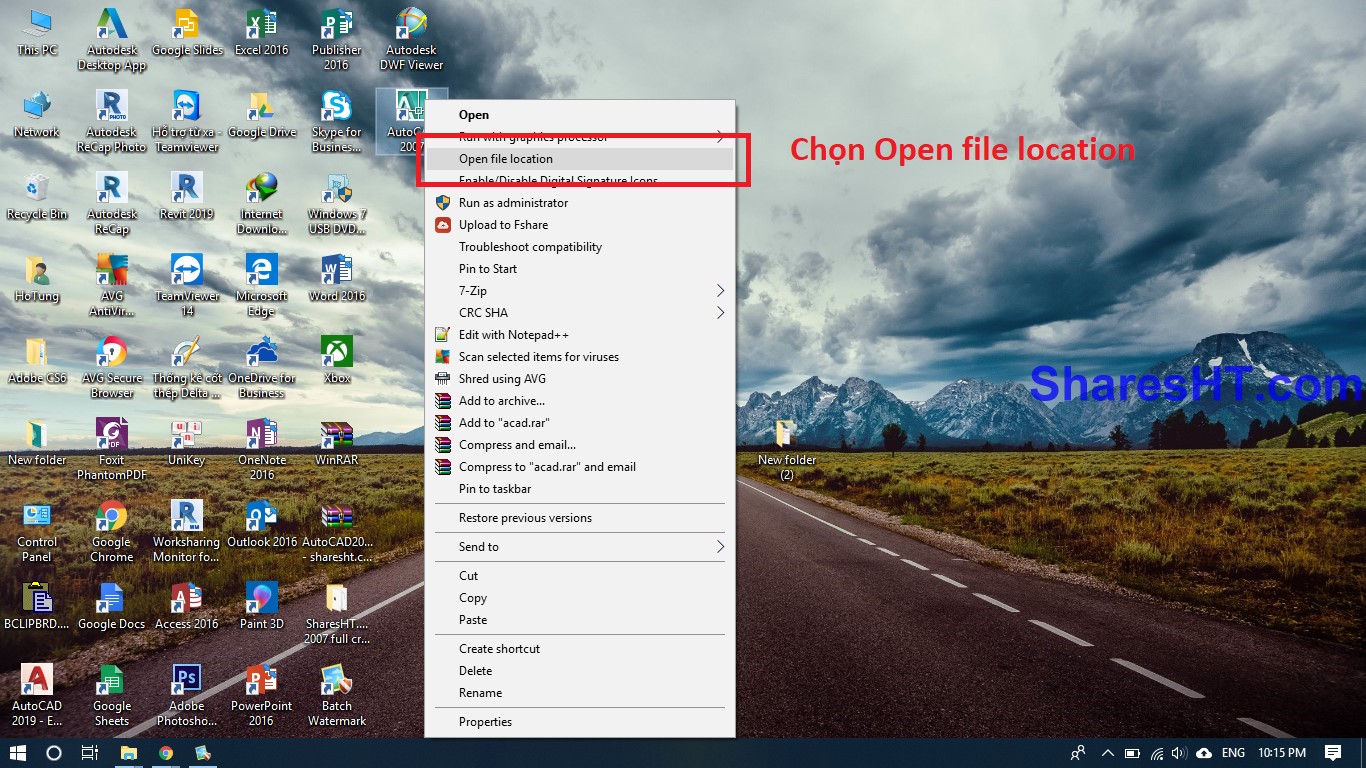Click the New folder (2) icon
The width and height of the screenshot is (1366, 768).
[787, 450]
